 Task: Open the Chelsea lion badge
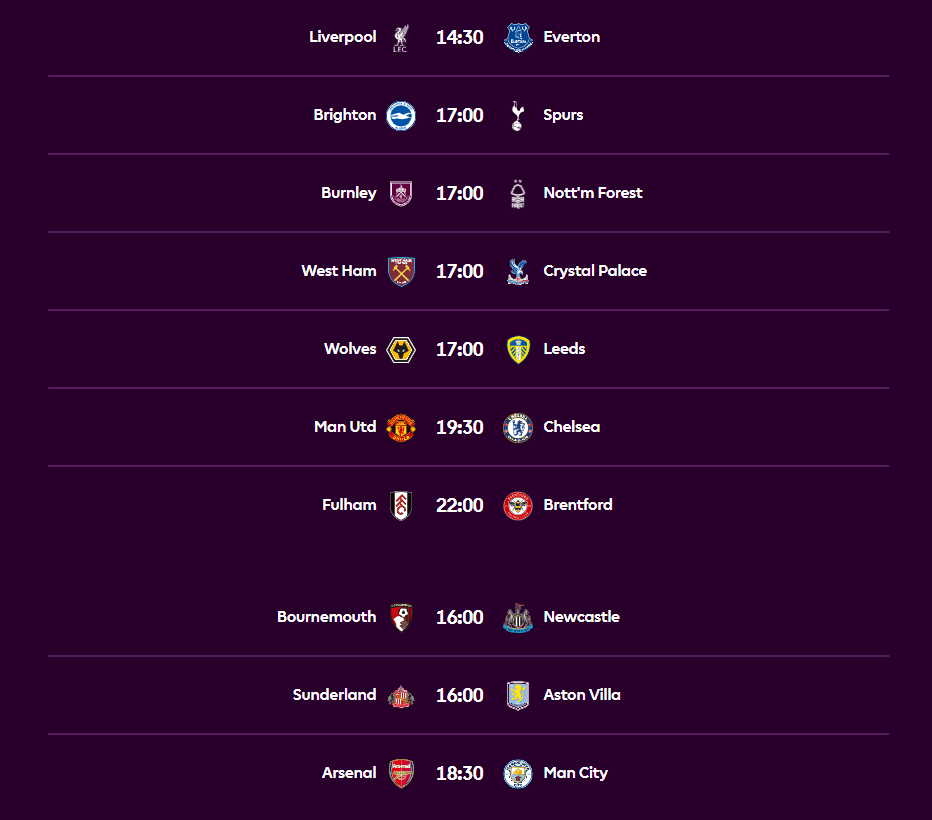click(x=518, y=428)
